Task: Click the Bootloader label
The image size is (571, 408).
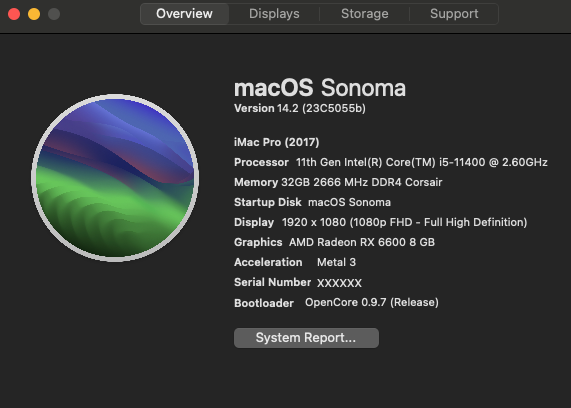Action: click(x=264, y=303)
